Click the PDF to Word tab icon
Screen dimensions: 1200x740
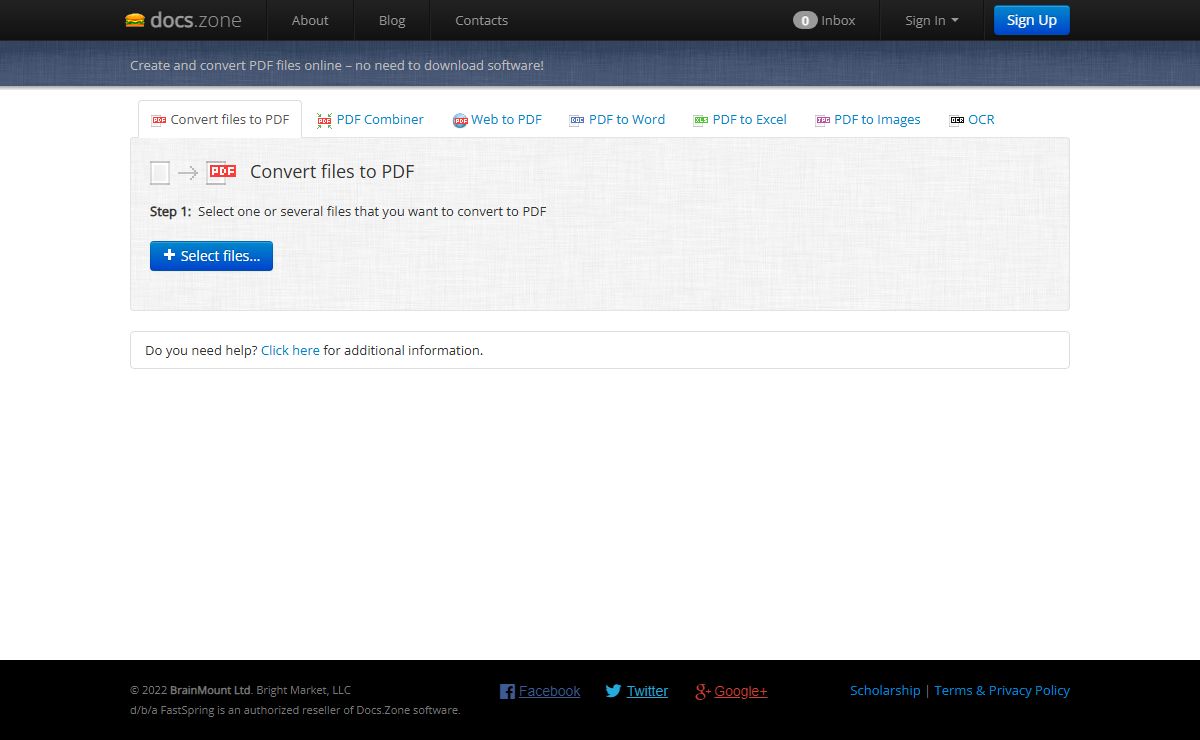pyautogui.click(x=577, y=120)
